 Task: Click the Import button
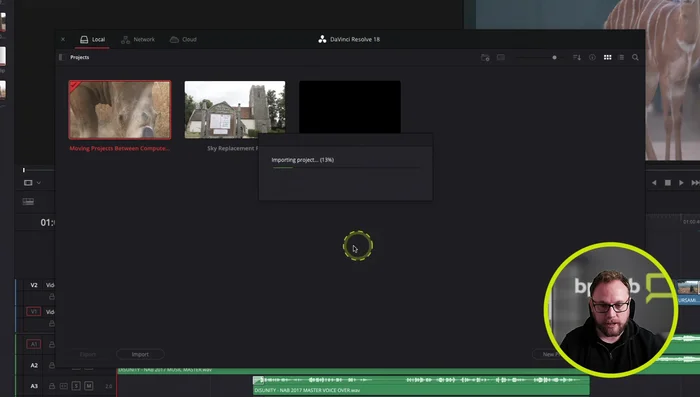pyautogui.click(x=140, y=354)
